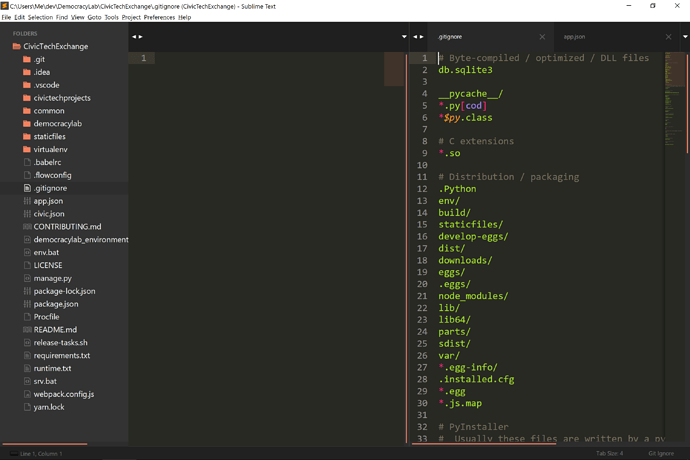Click the release-tasks.sh file icon
The height and width of the screenshot is (460, 690).
point(27,342)
